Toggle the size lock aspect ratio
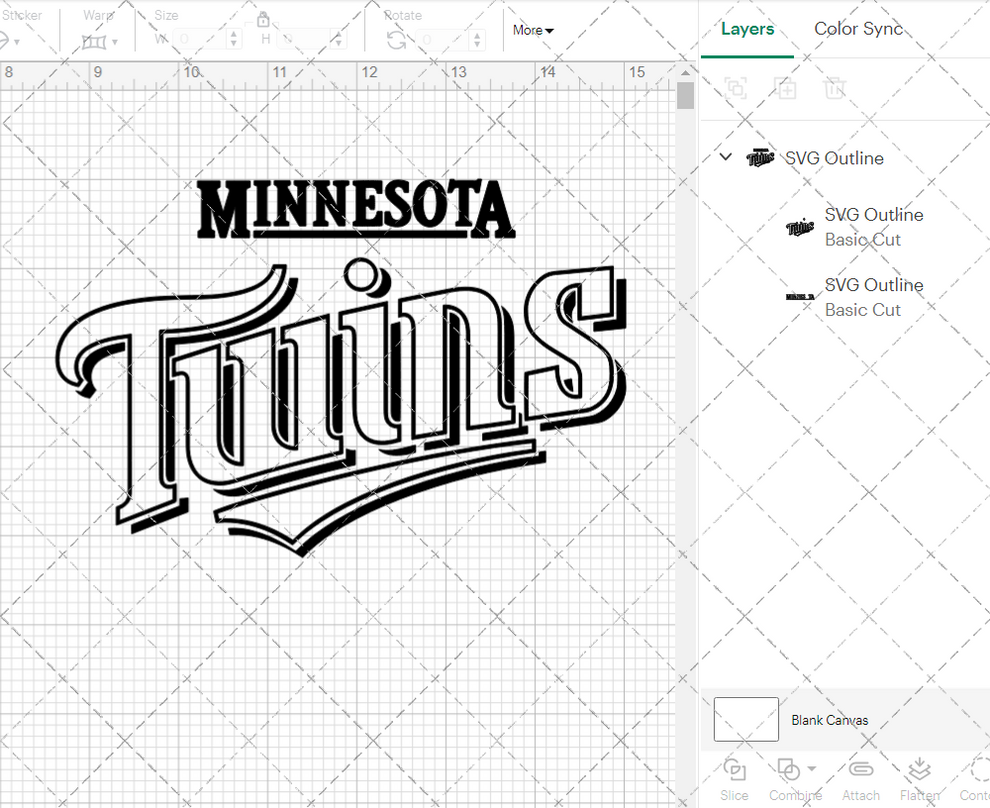This screenshot has height=808, width=990. [x=263, y=20]
